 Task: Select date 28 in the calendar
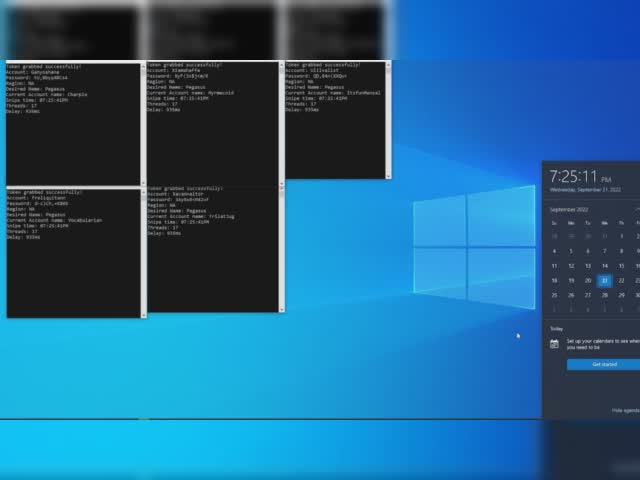tap(604, 295)
